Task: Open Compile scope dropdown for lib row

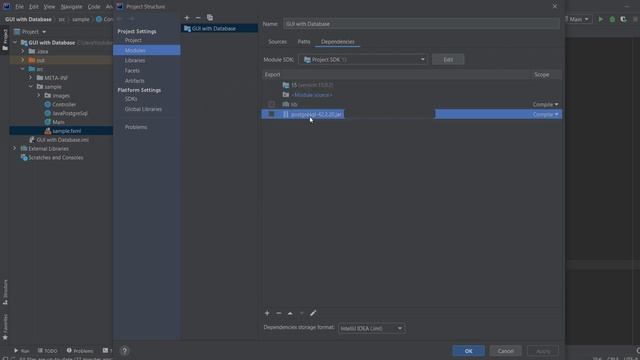Action: pos(545,104)
